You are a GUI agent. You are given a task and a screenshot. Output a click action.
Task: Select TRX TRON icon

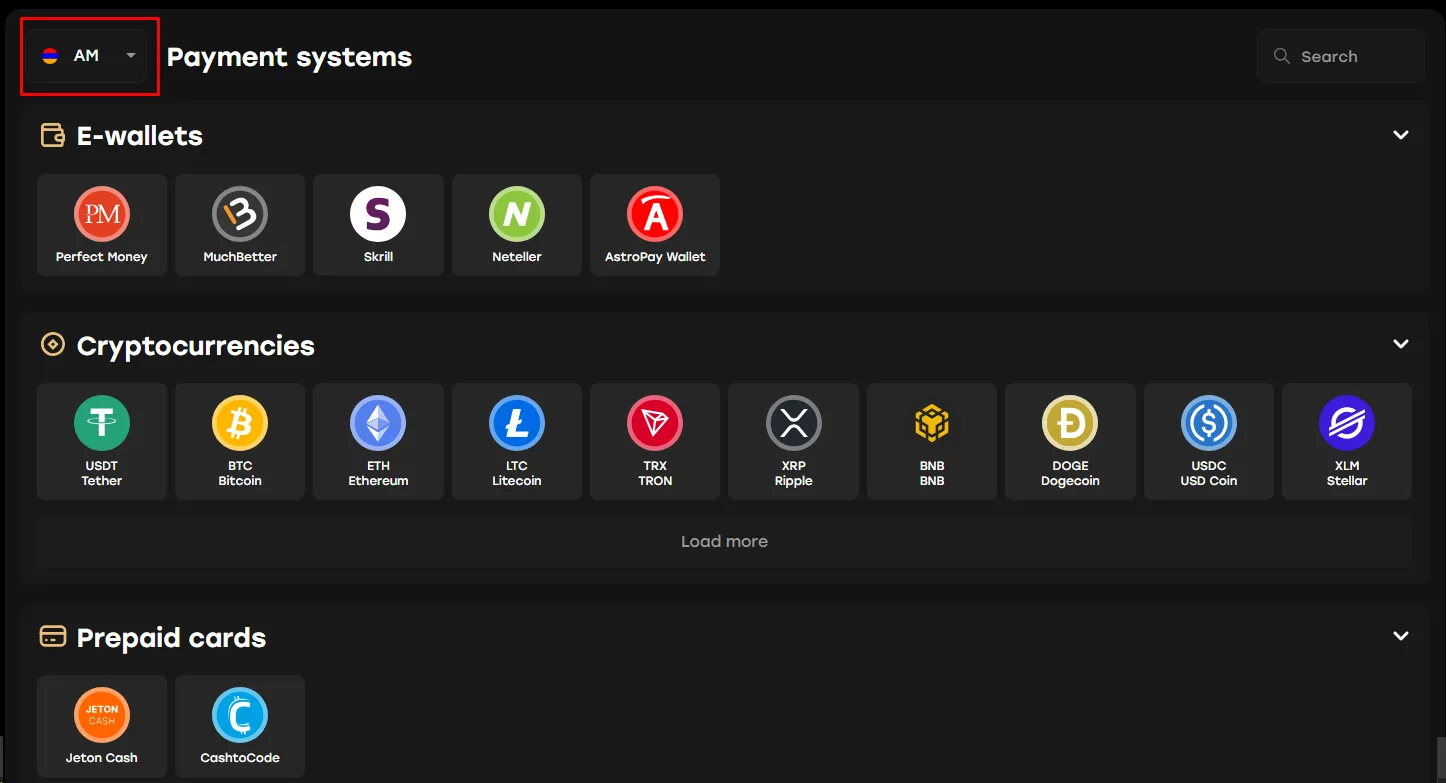(655, 423)
